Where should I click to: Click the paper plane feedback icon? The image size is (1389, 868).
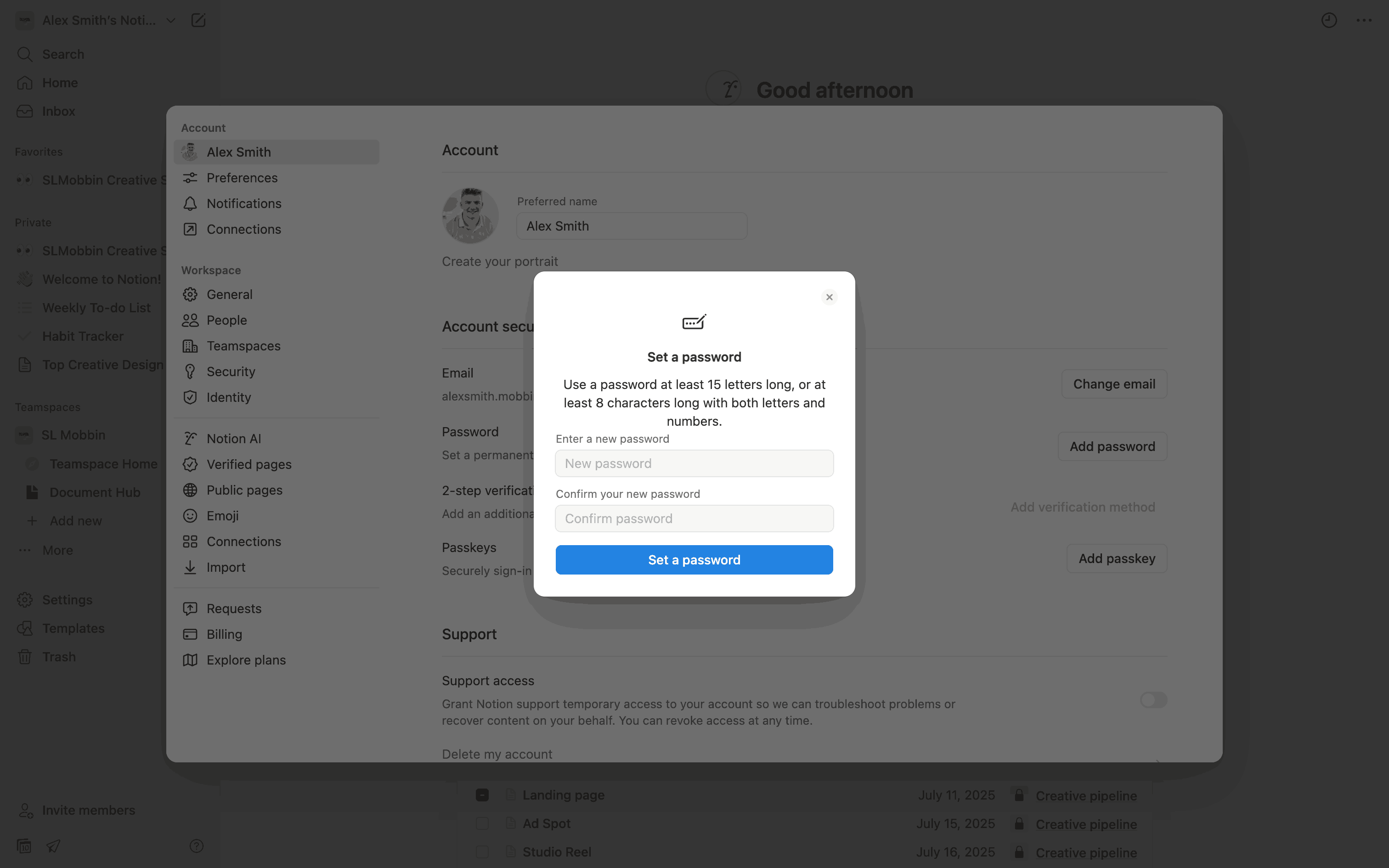[53, 845]
